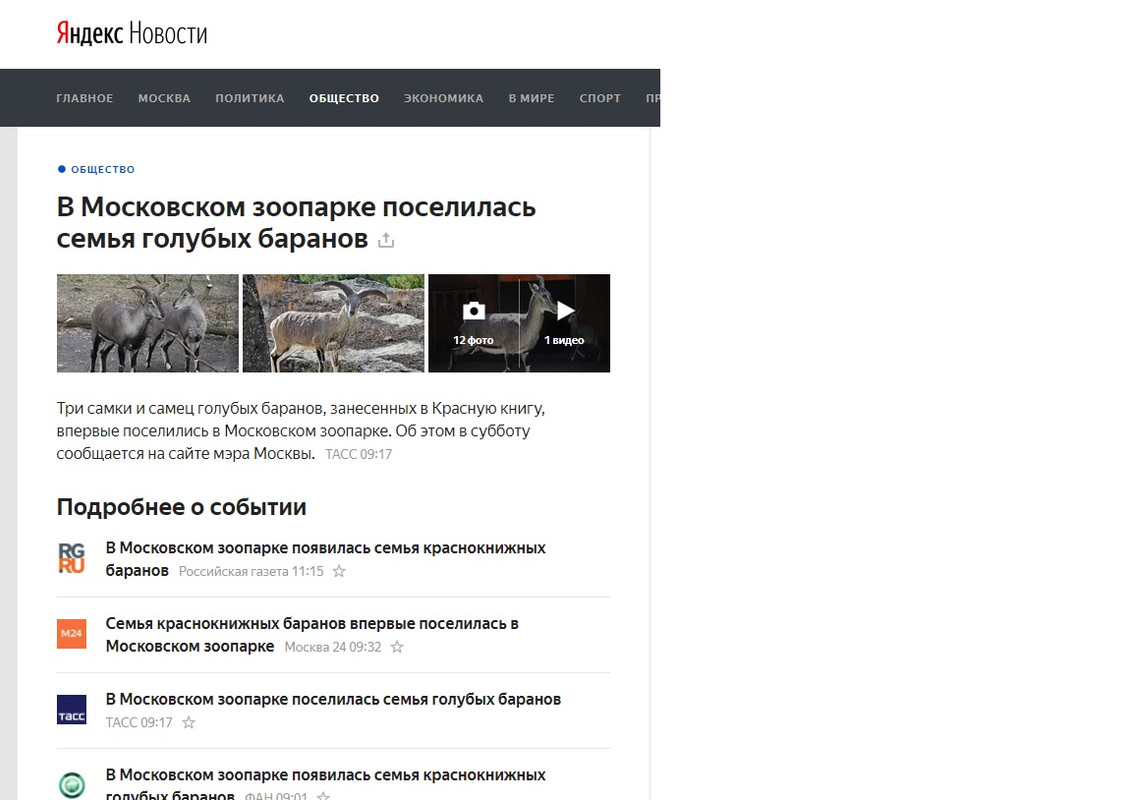Star the ТАСС source

tap(188, 723)
